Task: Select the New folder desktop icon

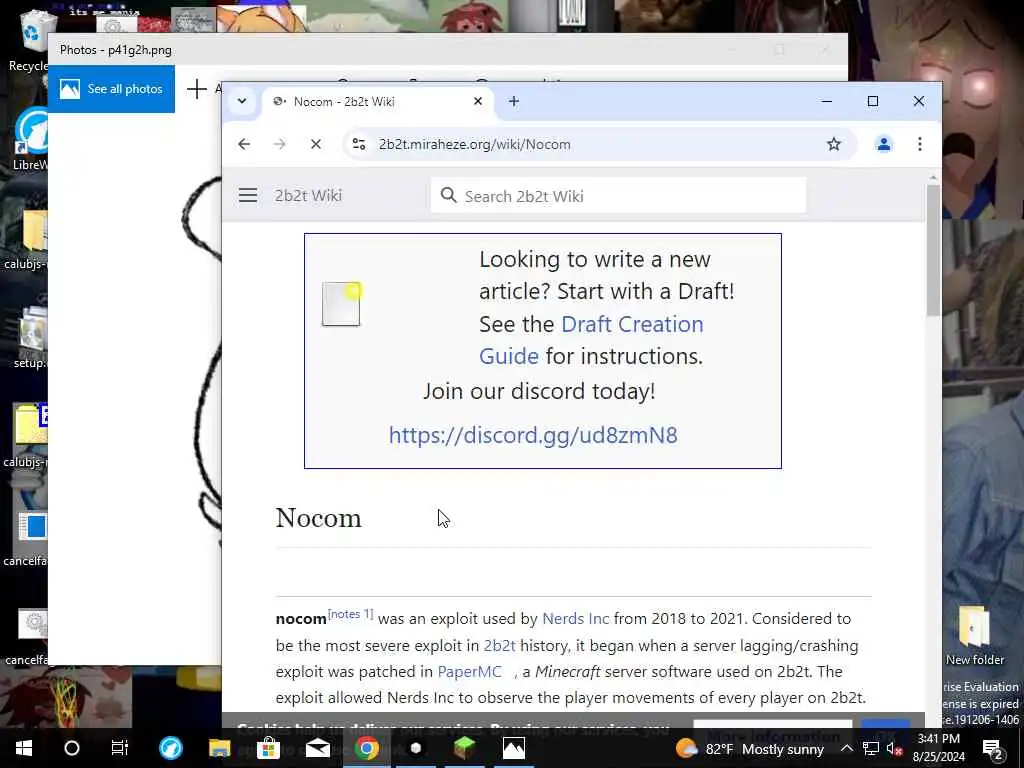Action: click(974, 635)
